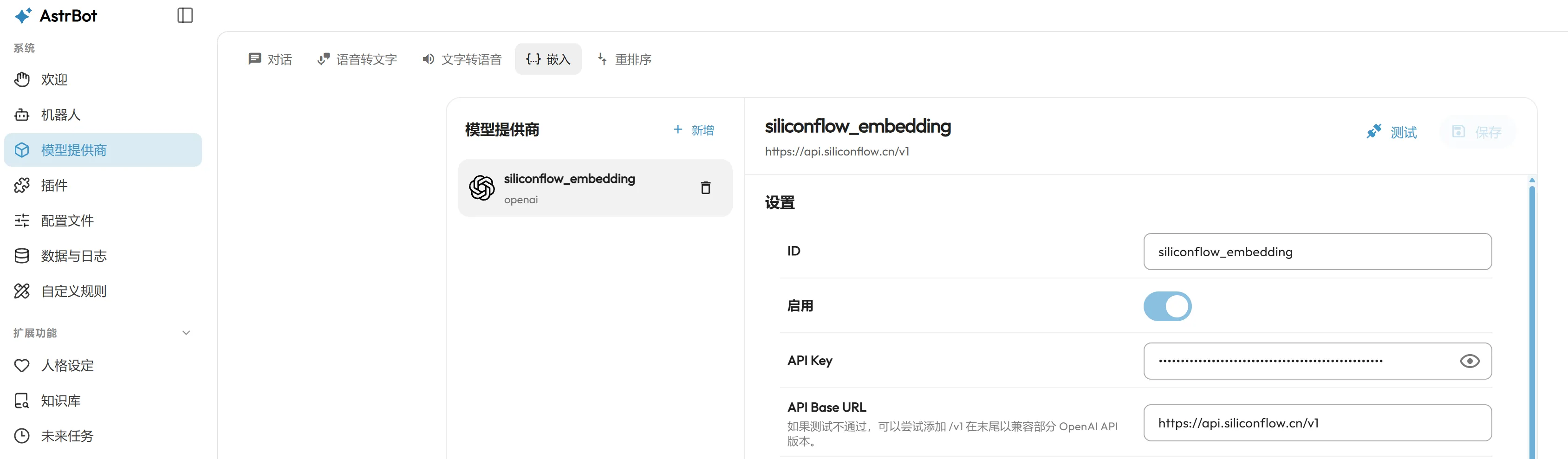Select the 嵌入 embedding tab
This screenshot has width=1568, height=459.
pyautogui.click(x=548, y=59)
